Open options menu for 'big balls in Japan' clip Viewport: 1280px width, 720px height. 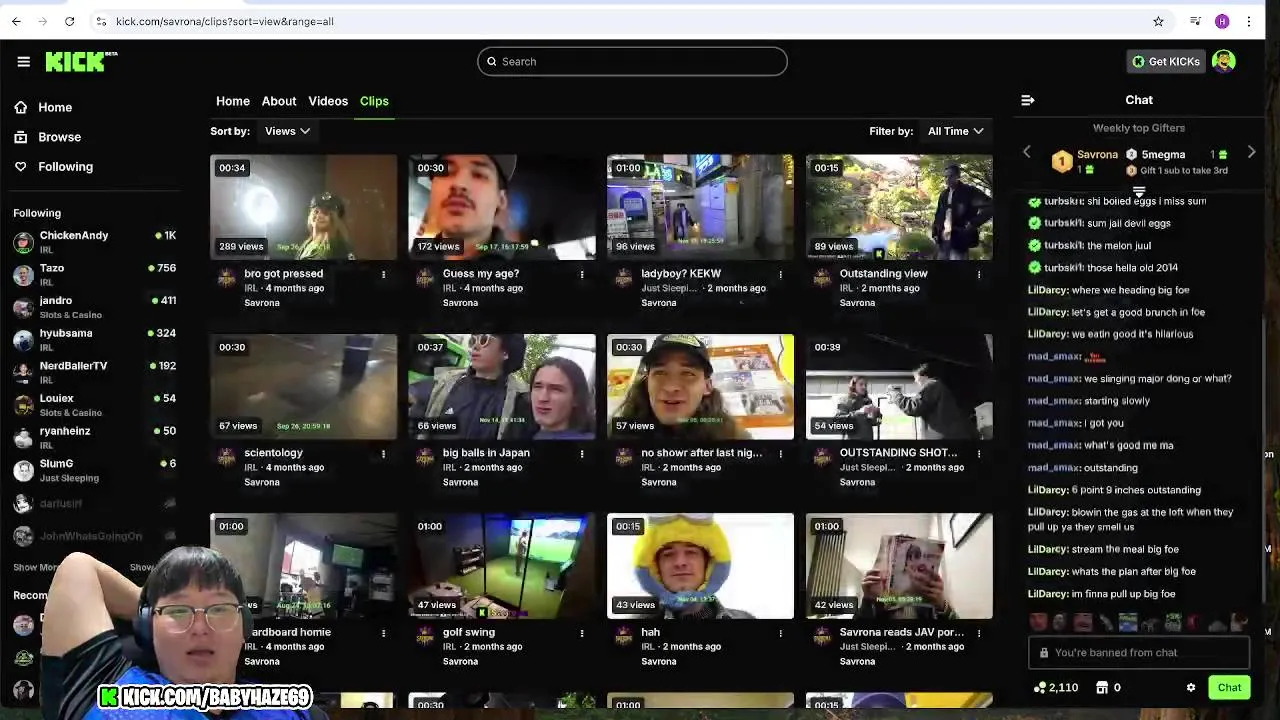582,454
